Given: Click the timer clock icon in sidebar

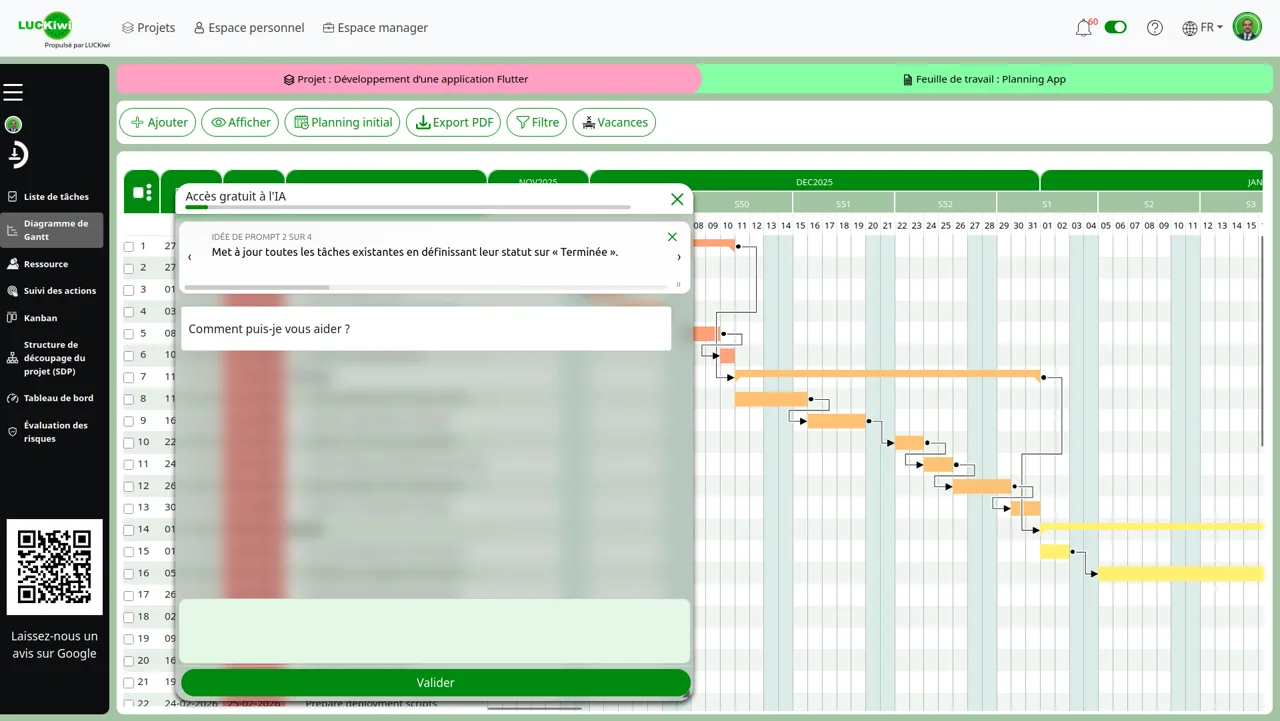Looking at the screenshot, I should click(17, 155).
